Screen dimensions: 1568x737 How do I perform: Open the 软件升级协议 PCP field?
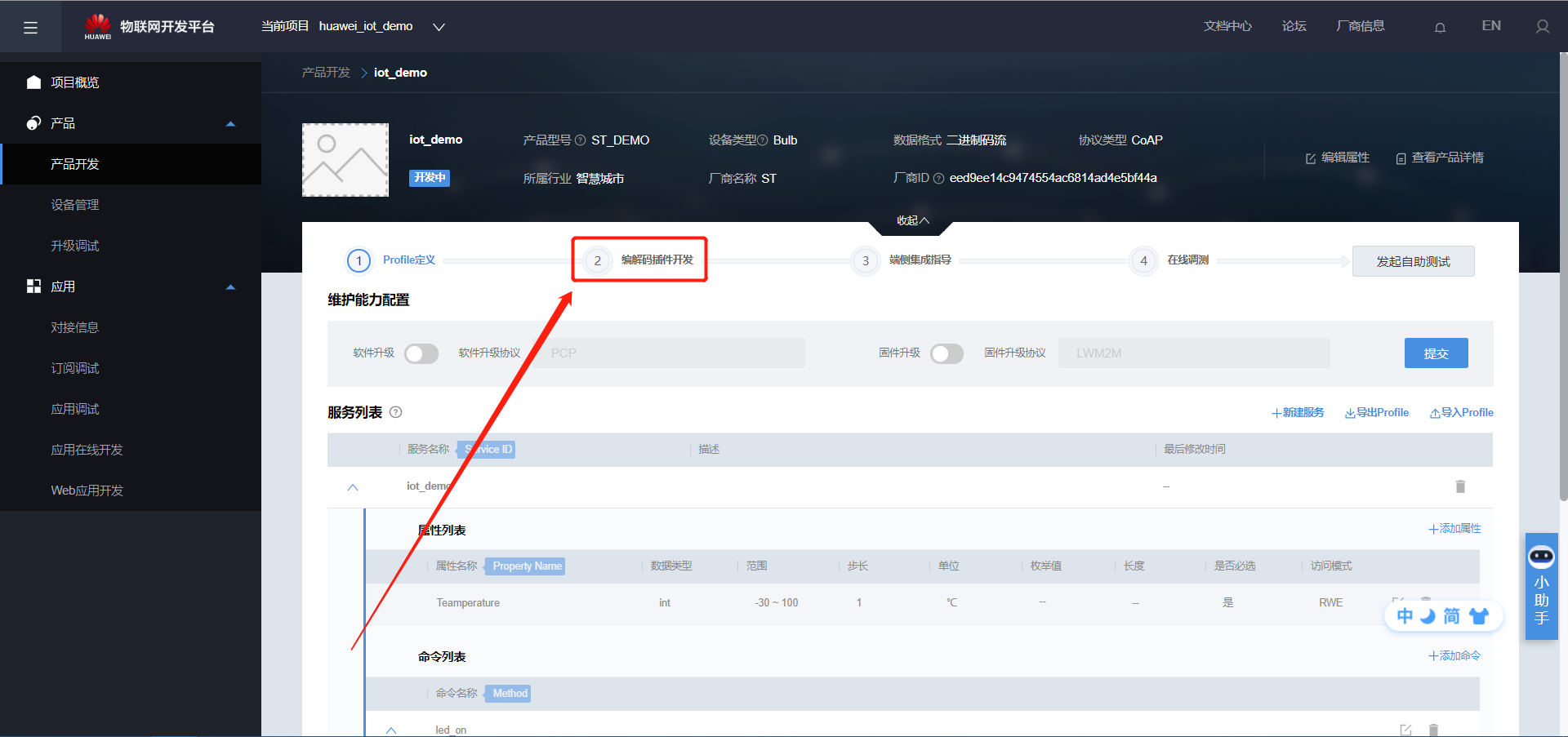[x=669, y=353]
